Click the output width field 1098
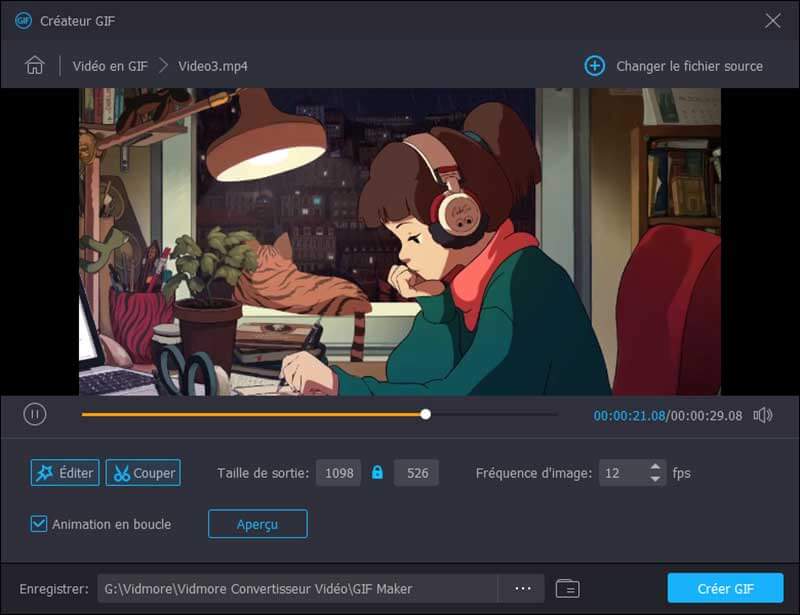Viewport: 800px width, 615px height. 339,473
